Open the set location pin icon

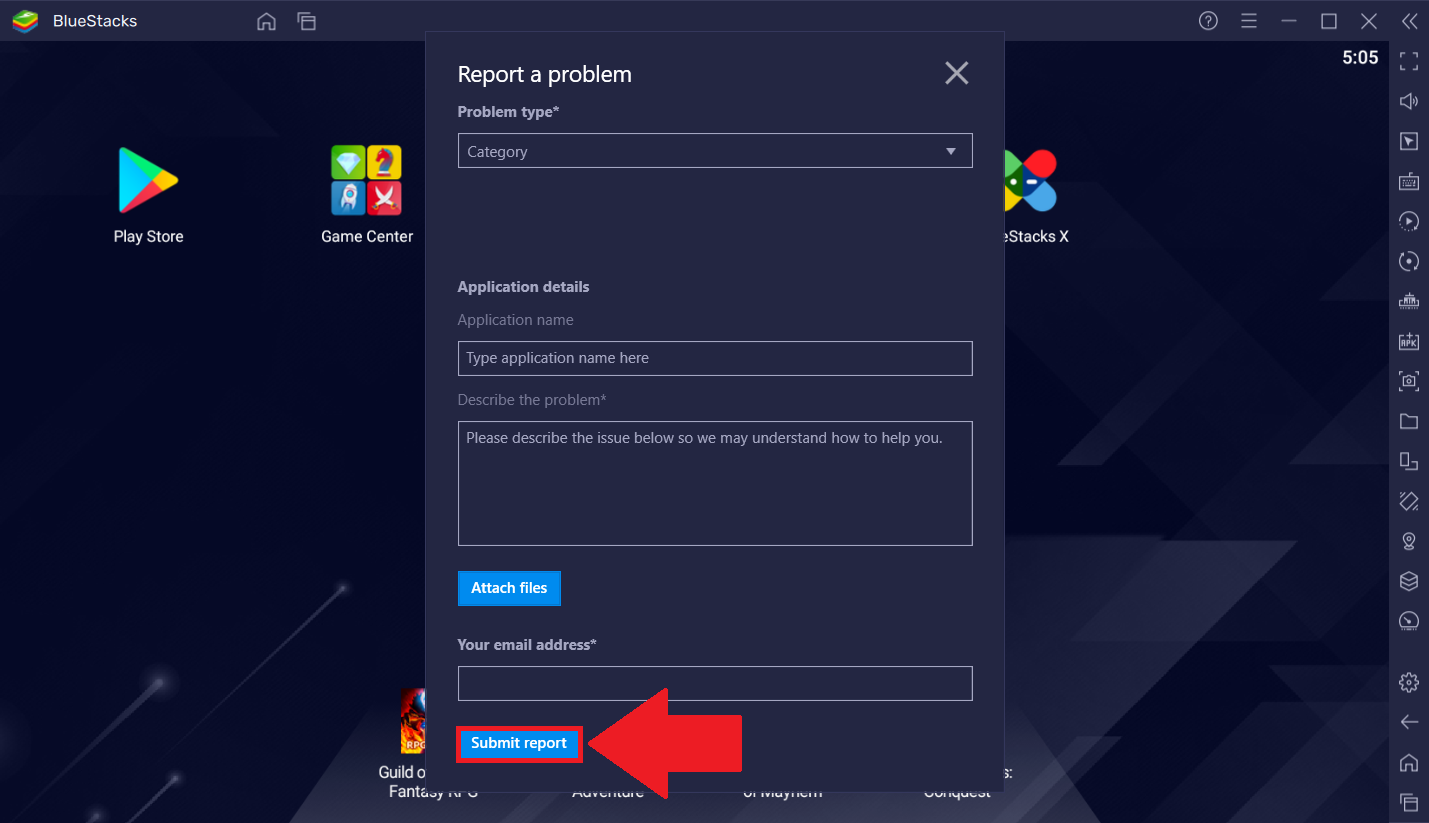pos(1409,541)
